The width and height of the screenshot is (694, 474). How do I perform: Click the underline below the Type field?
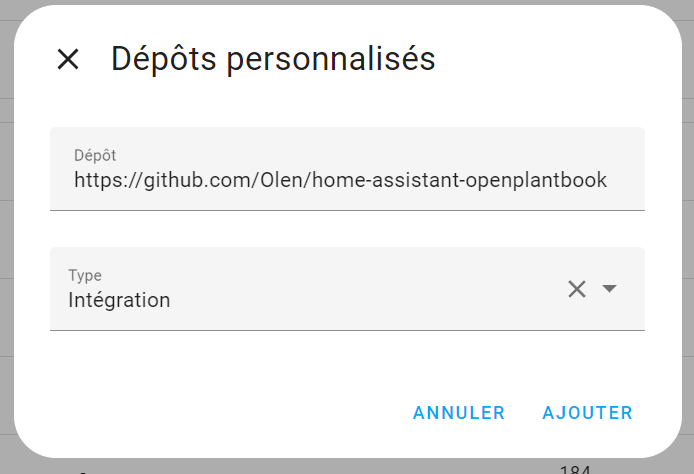click(x=347, y=330)
